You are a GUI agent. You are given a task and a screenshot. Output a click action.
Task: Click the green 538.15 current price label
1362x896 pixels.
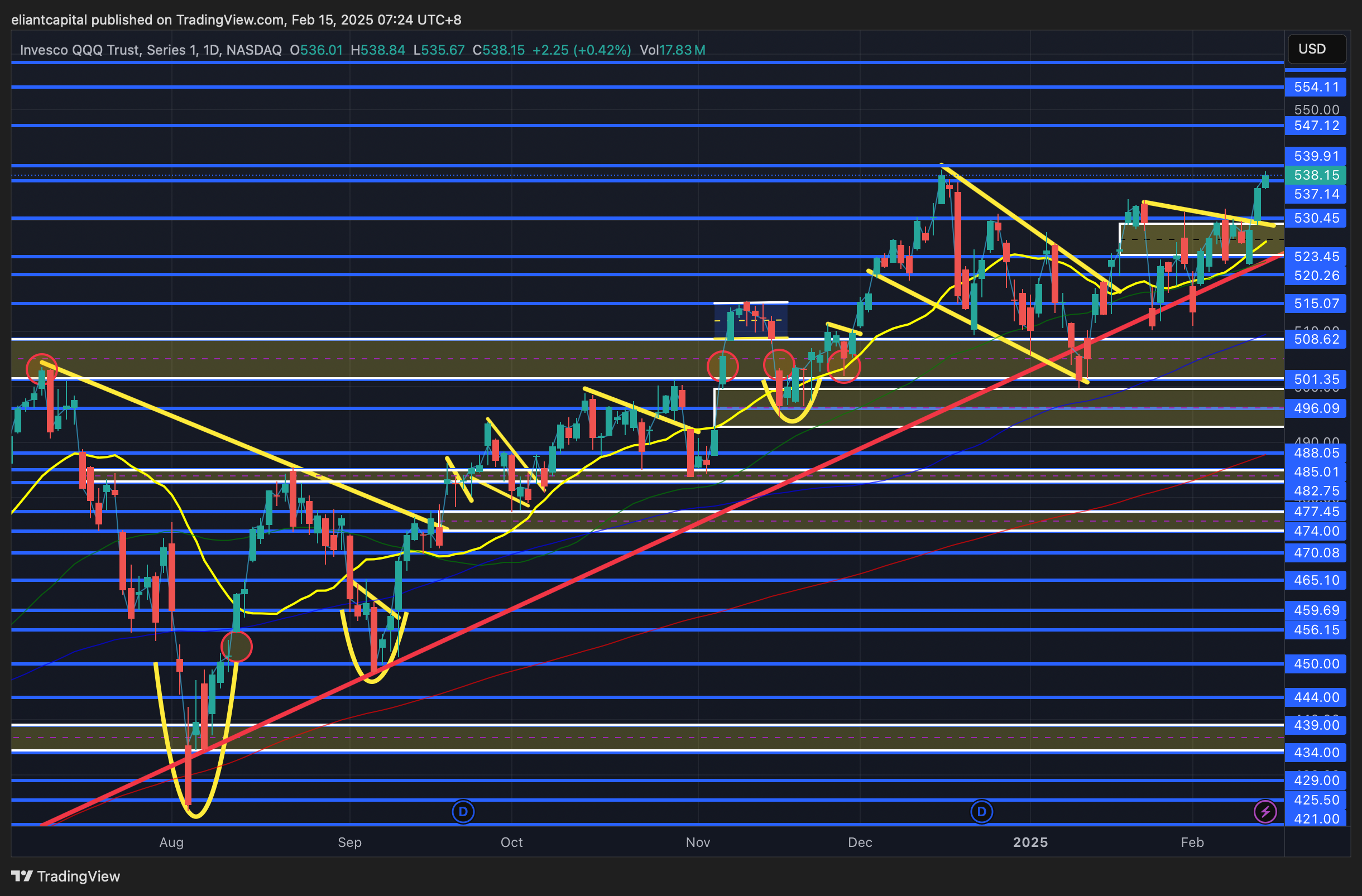pos(1315,175)
